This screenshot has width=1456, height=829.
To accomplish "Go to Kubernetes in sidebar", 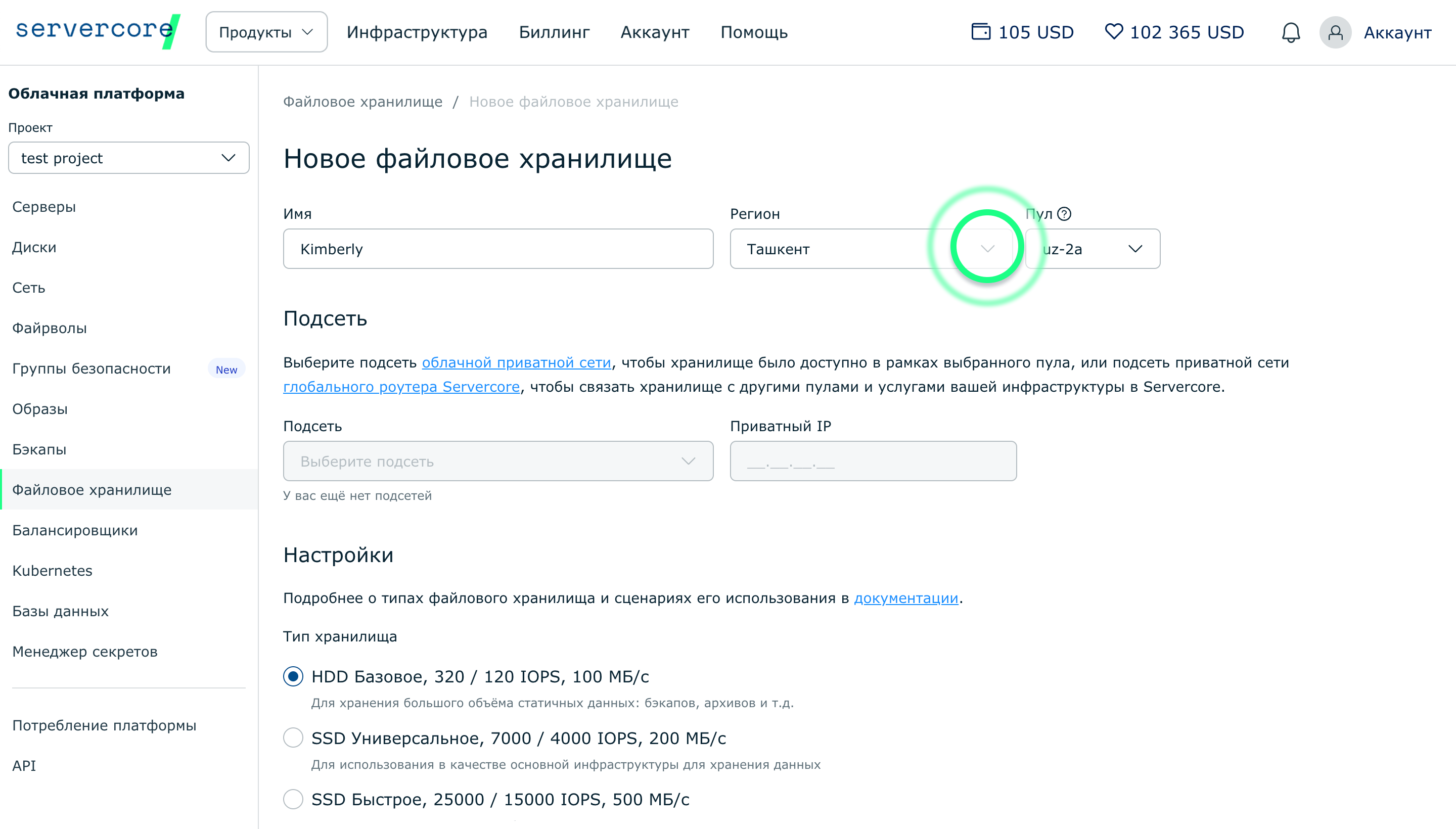I will pos(53,571).
